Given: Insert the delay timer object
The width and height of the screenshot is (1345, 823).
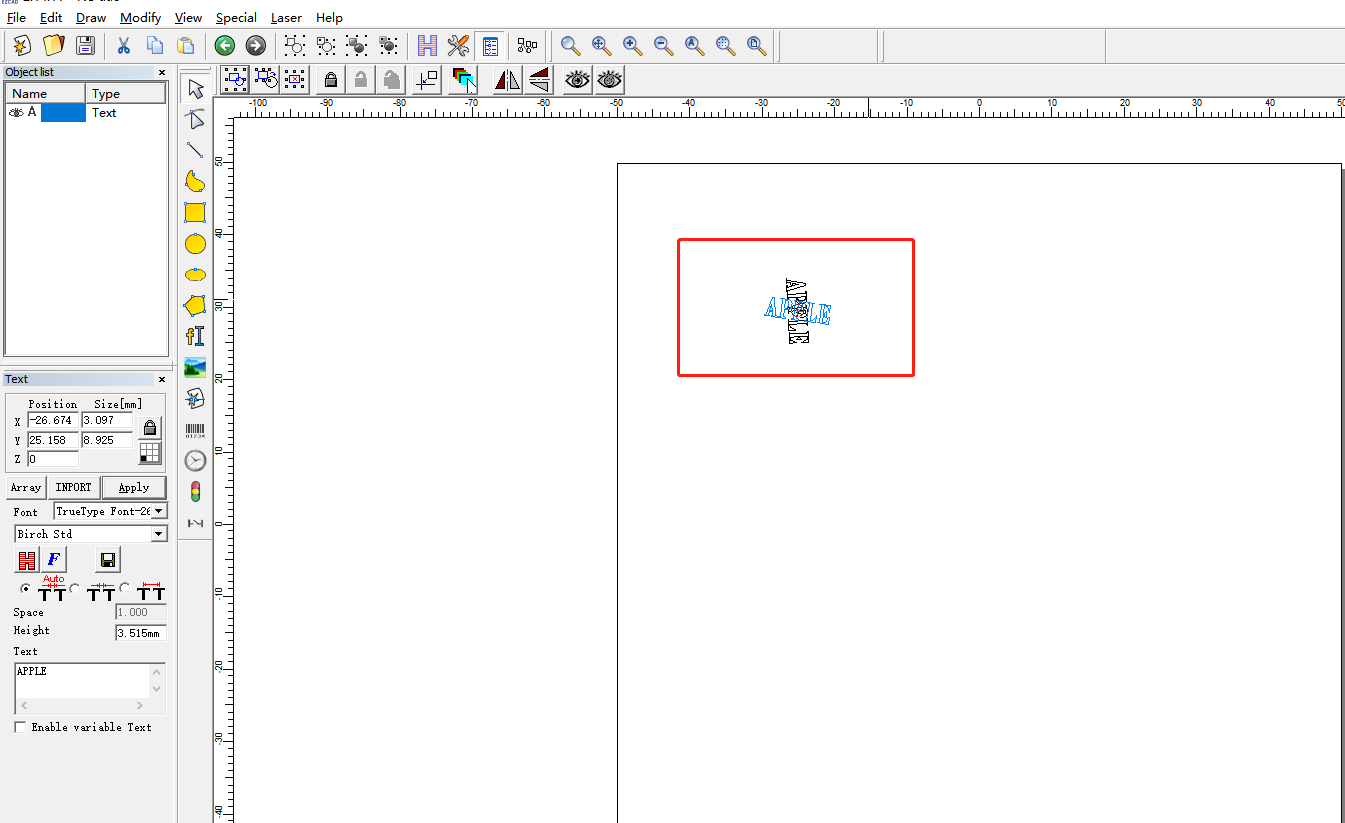Looking at the screenshot, I should (x=195, y=460).
